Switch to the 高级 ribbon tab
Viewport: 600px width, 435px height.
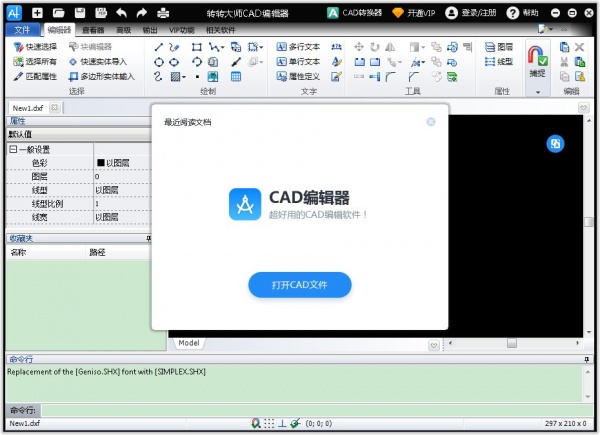coord(124,30)
